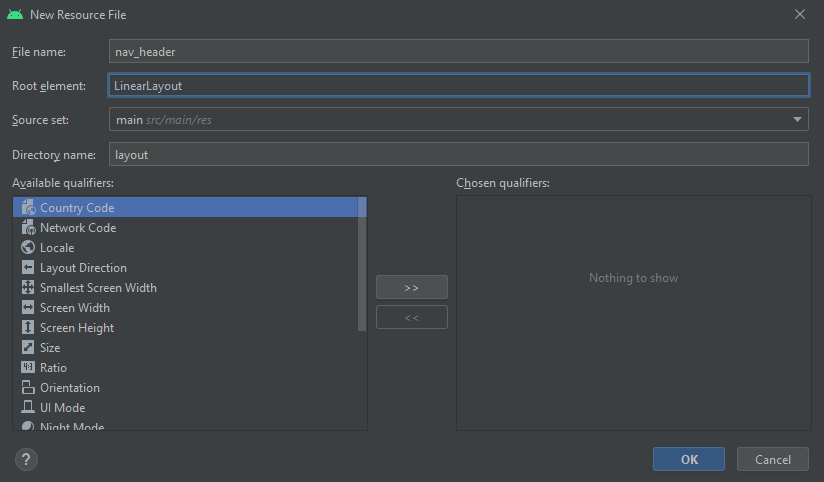Open the Source set dropdown arrow
Screen dimensions: 824x482
[x=797, y=120]
